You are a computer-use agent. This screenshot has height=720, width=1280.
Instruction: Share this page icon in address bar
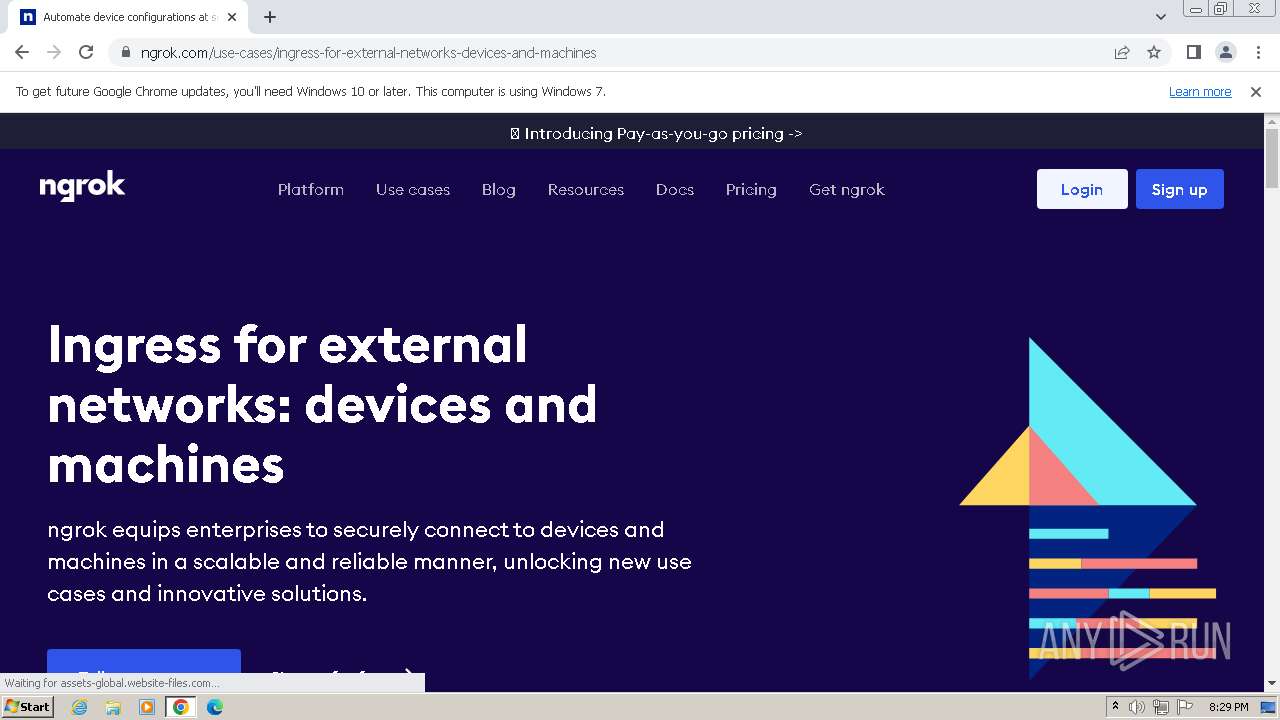tap(1122, 52)
